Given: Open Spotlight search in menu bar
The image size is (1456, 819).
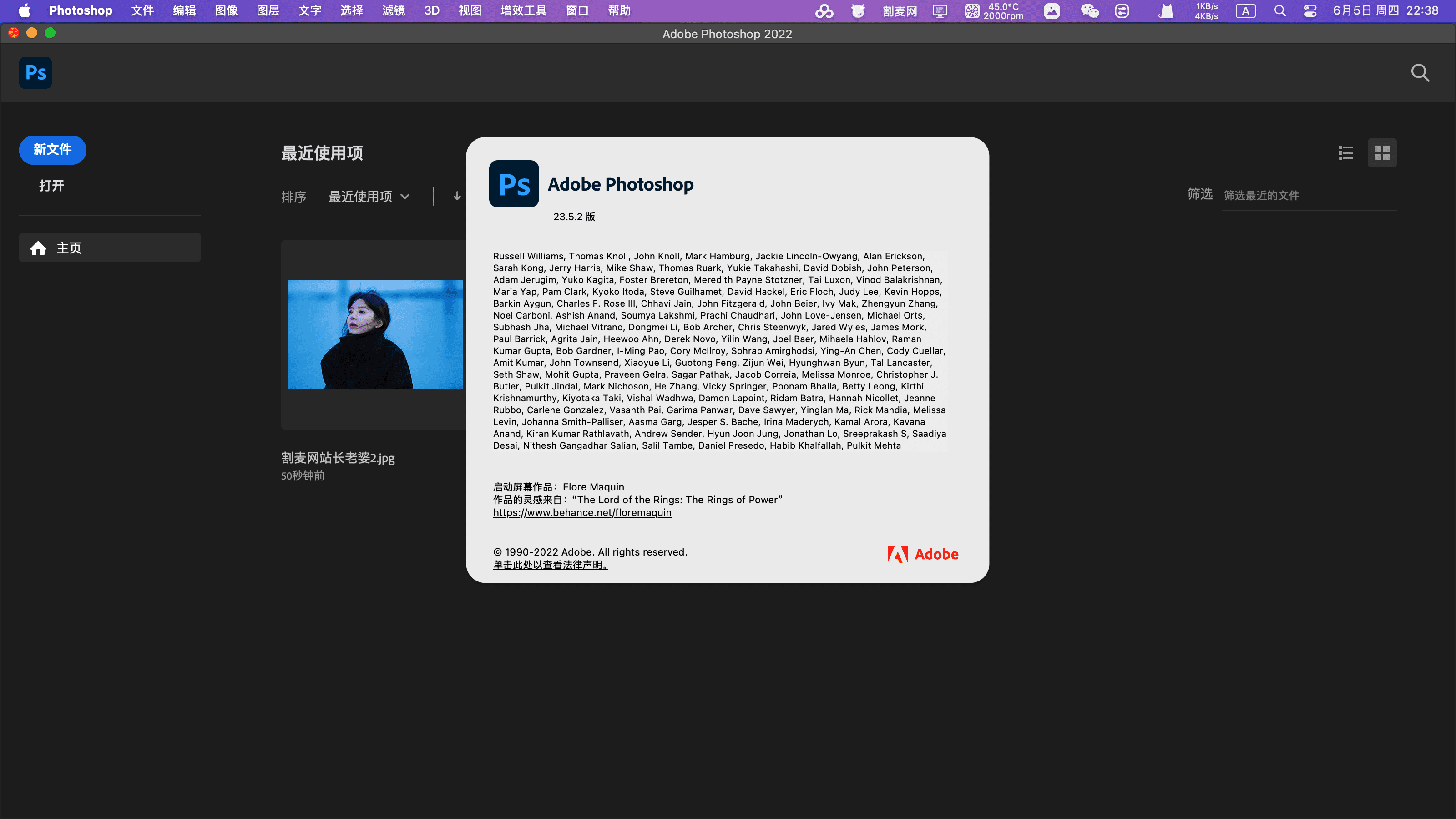Looking at the screenshot, I should point(1279,11).
